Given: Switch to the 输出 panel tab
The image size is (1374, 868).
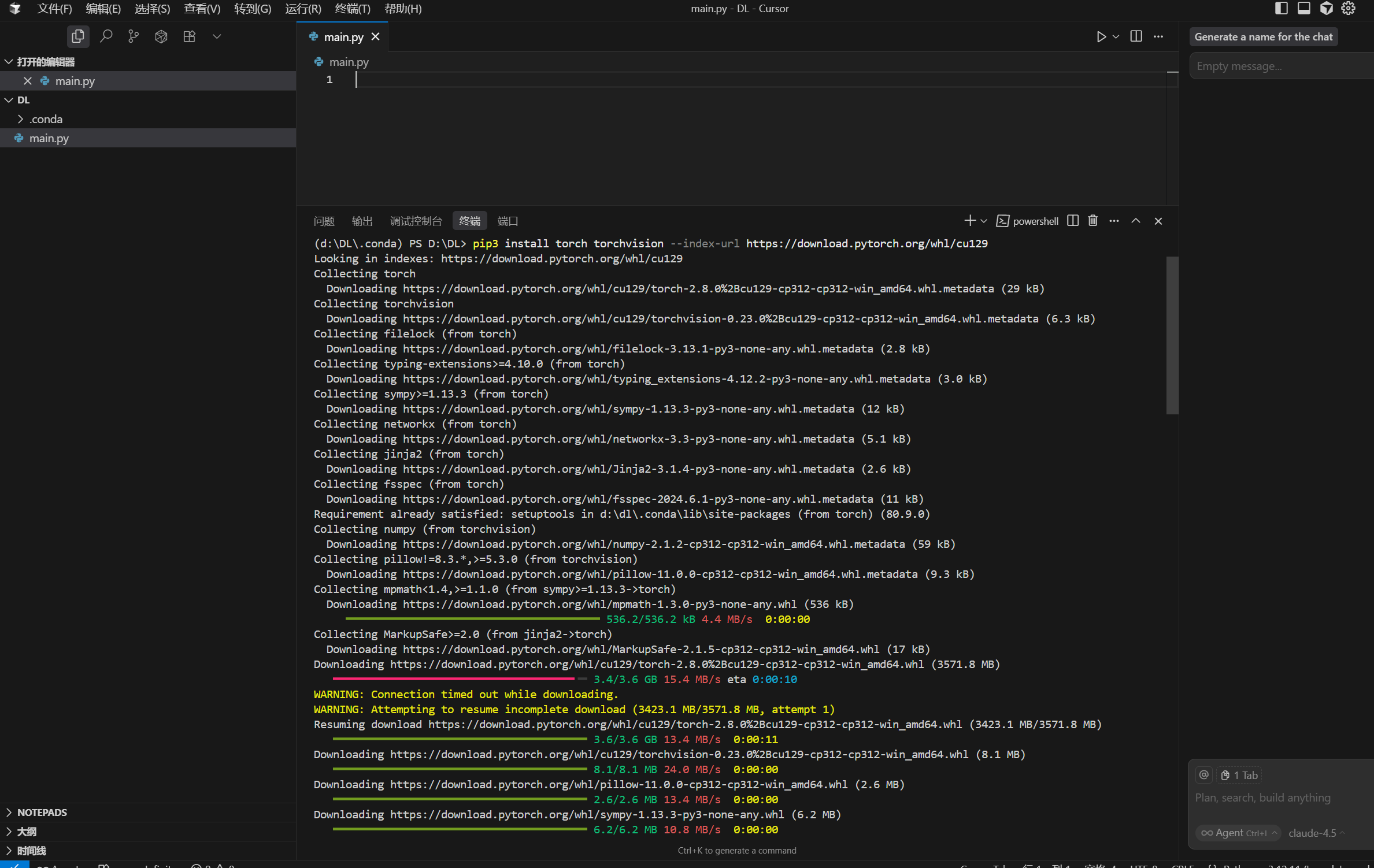Looking at the screenshot, I should (362, 221).
